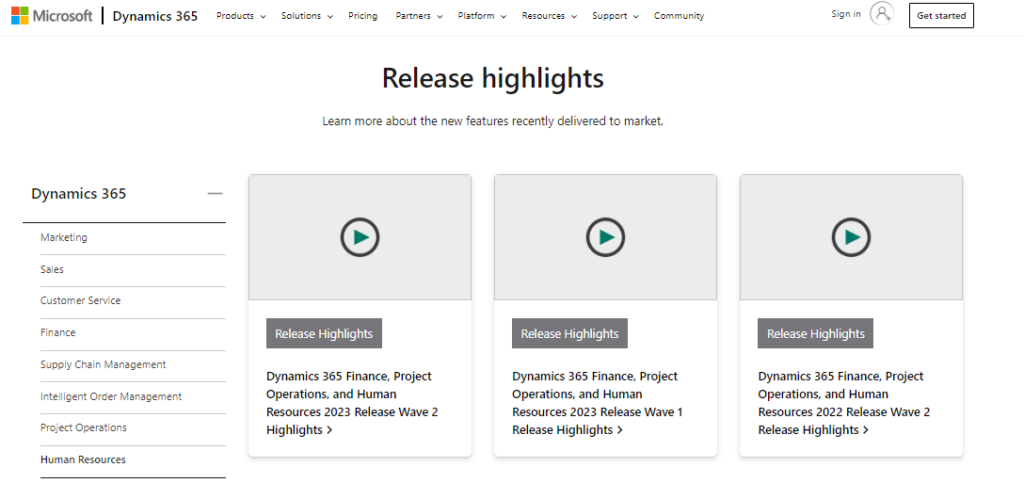Expand the Partners menu
1024x483 pixels.
coord(419,16)
